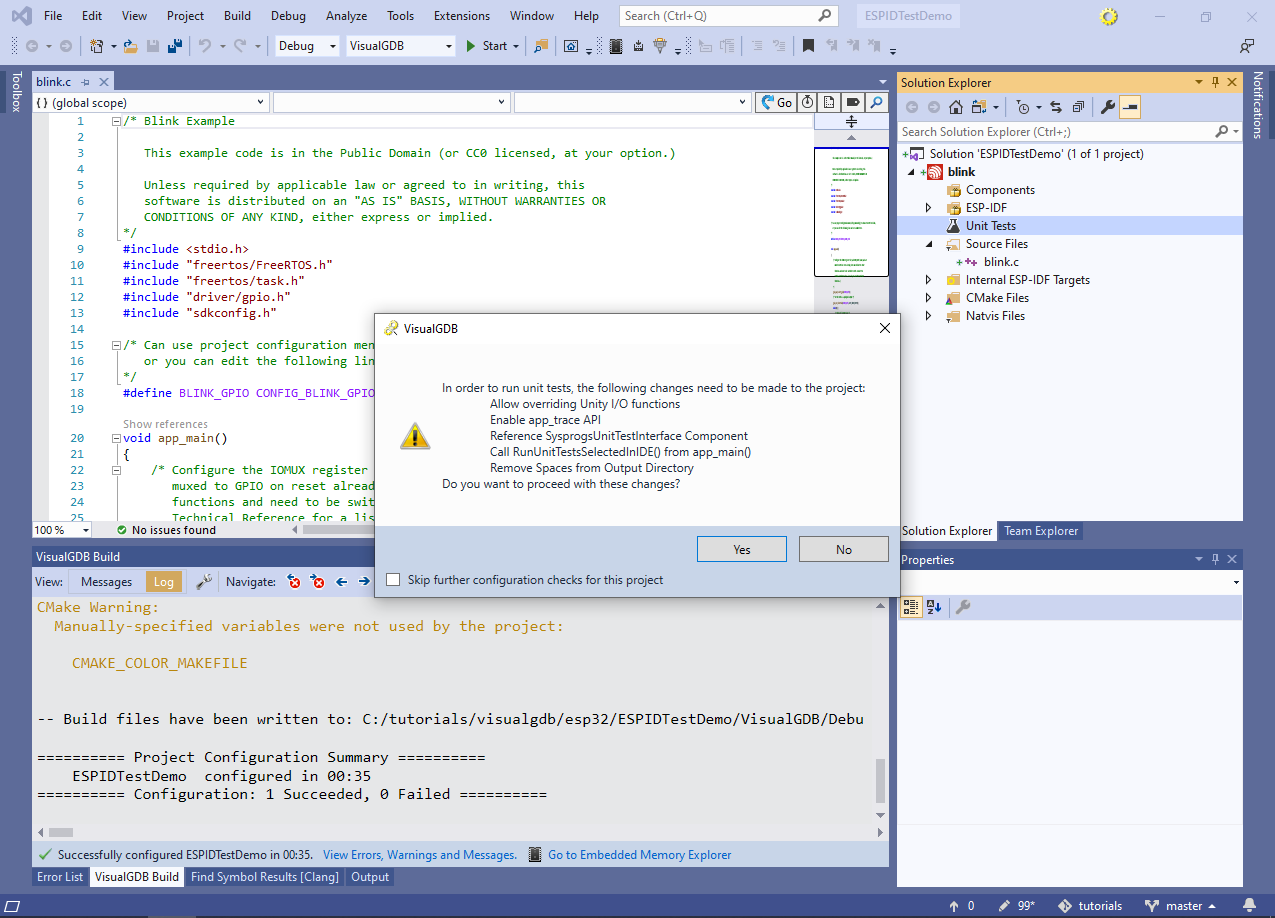Open the 100 % zoom dropdown
Screen dimensions: 1275x918
coord(62,530)
